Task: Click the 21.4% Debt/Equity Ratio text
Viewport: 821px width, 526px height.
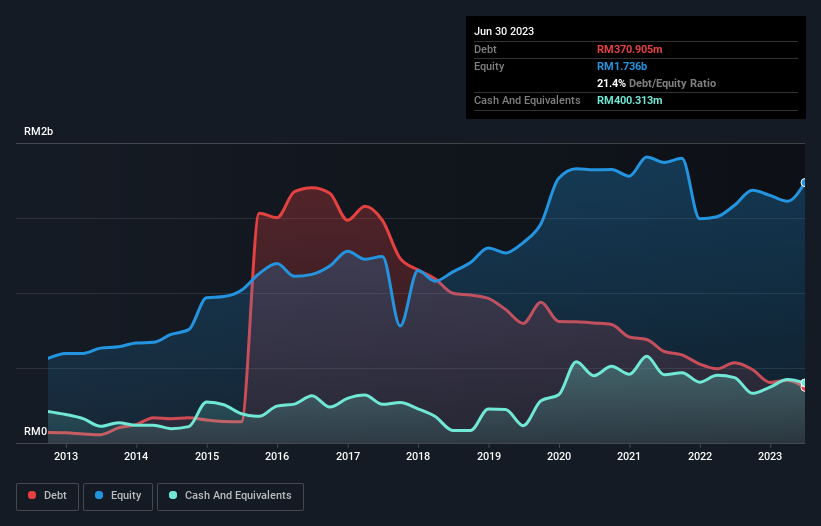Action: coord(656,83)
